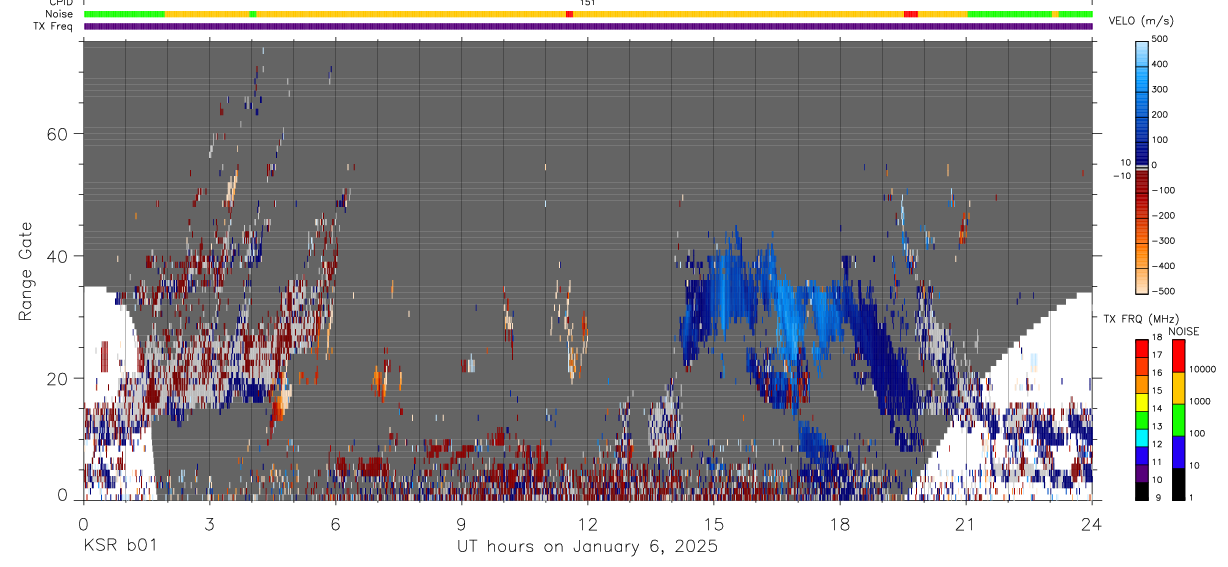1228x567 pixels.
Task: Click the 21 tick on the UT hours axis
Action: [x=966, y=523]
